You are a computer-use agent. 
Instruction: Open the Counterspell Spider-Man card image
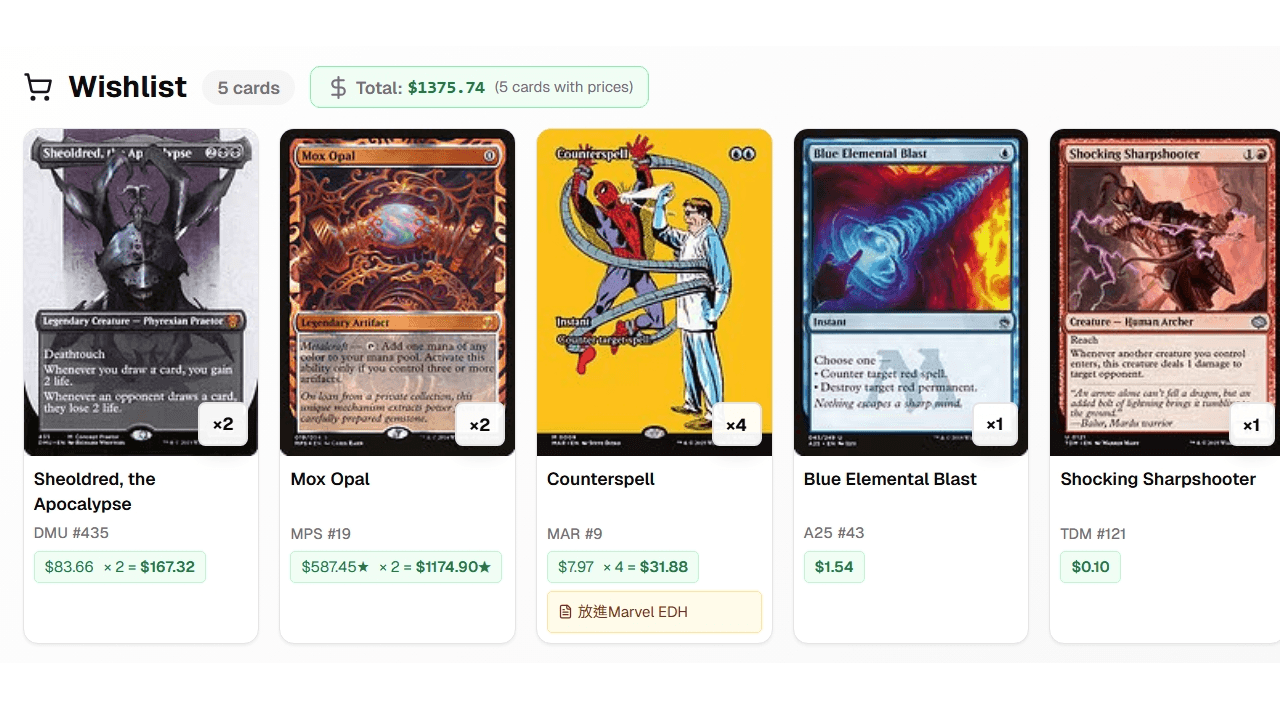[654, 292]
